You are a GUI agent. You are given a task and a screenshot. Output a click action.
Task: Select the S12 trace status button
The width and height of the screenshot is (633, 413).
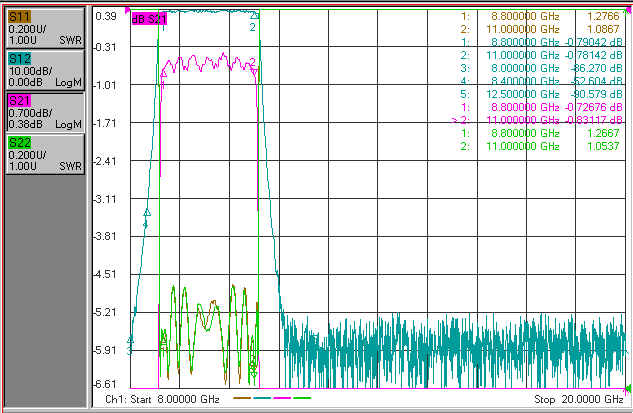click(45, 70)
